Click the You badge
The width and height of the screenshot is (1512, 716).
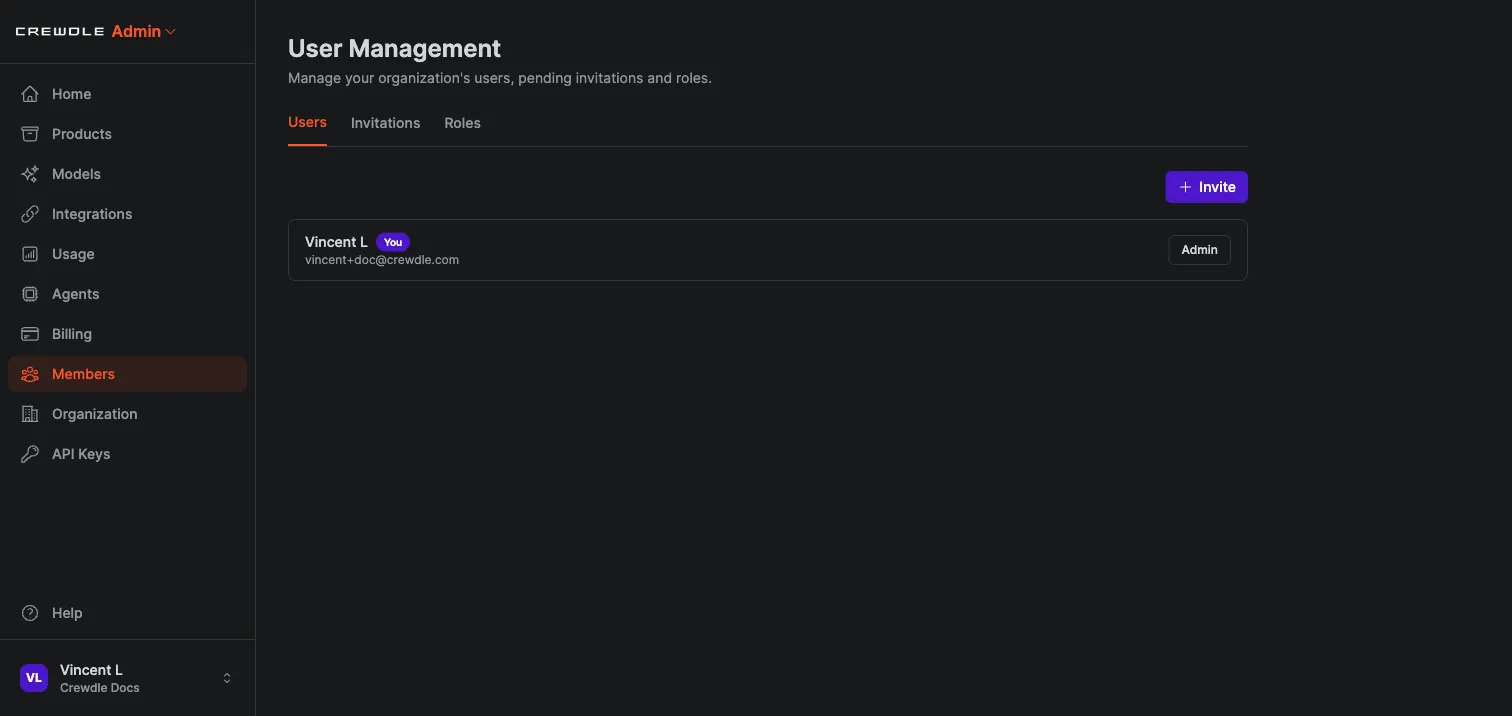(x=393, y=242)
